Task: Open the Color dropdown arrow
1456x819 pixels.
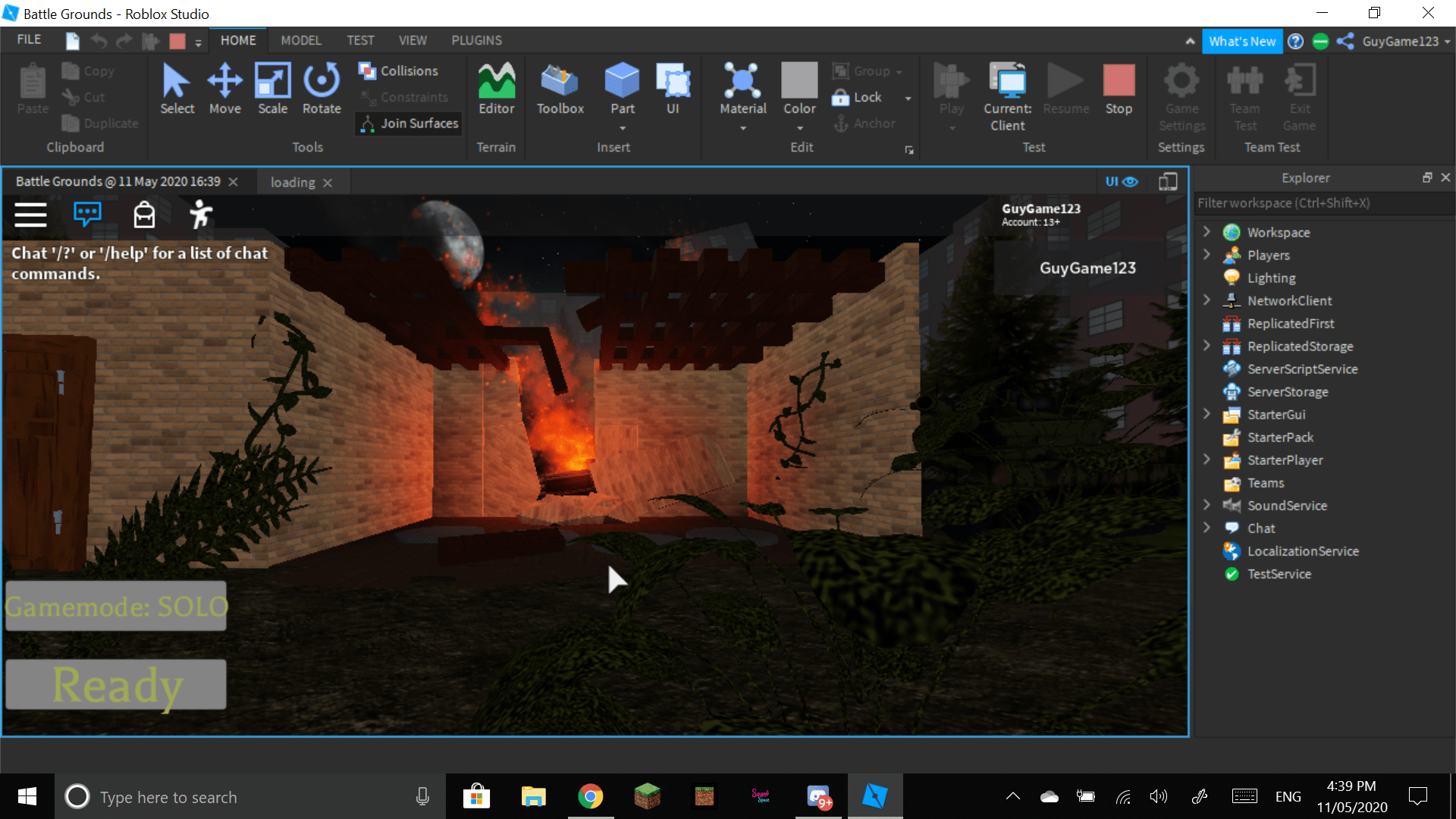Action: coord(800,128)
